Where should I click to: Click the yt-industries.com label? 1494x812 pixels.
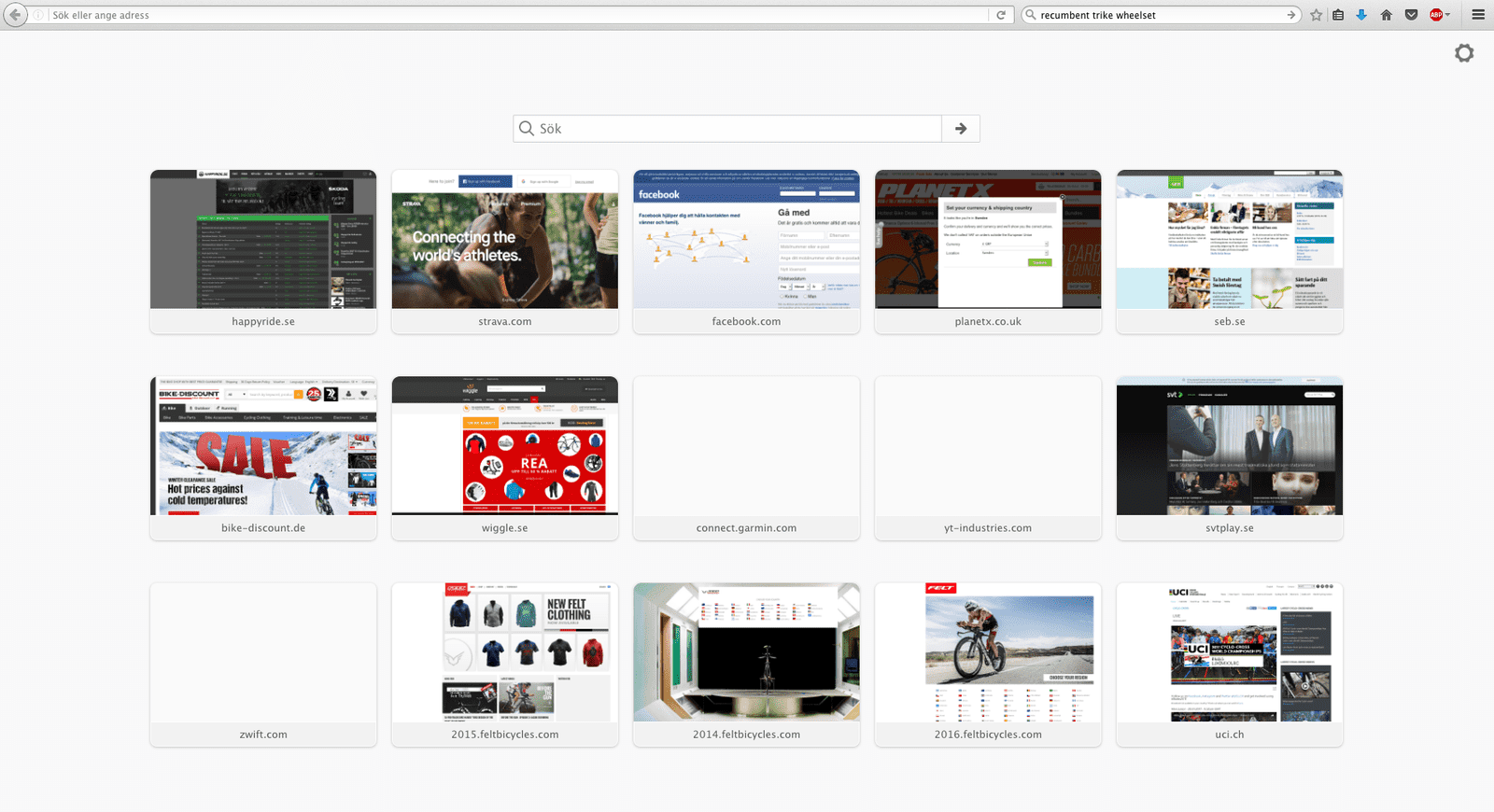[988, 528]
